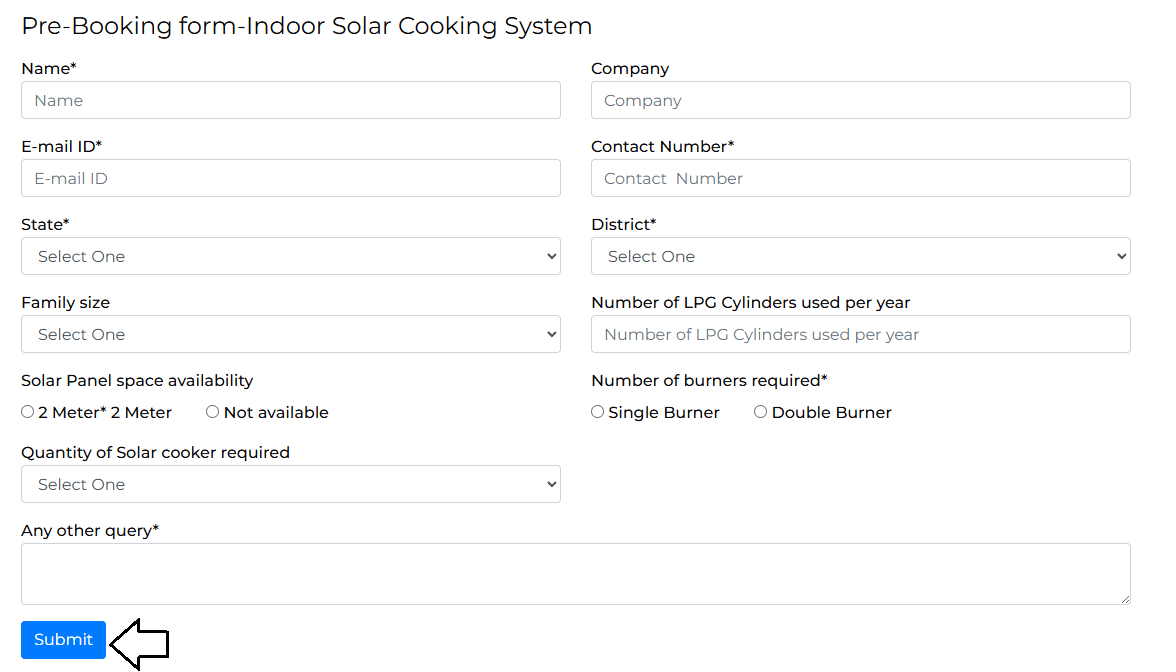Open the District dropdown
This screenshot has height=672, width=1176.
coord(860,256)
